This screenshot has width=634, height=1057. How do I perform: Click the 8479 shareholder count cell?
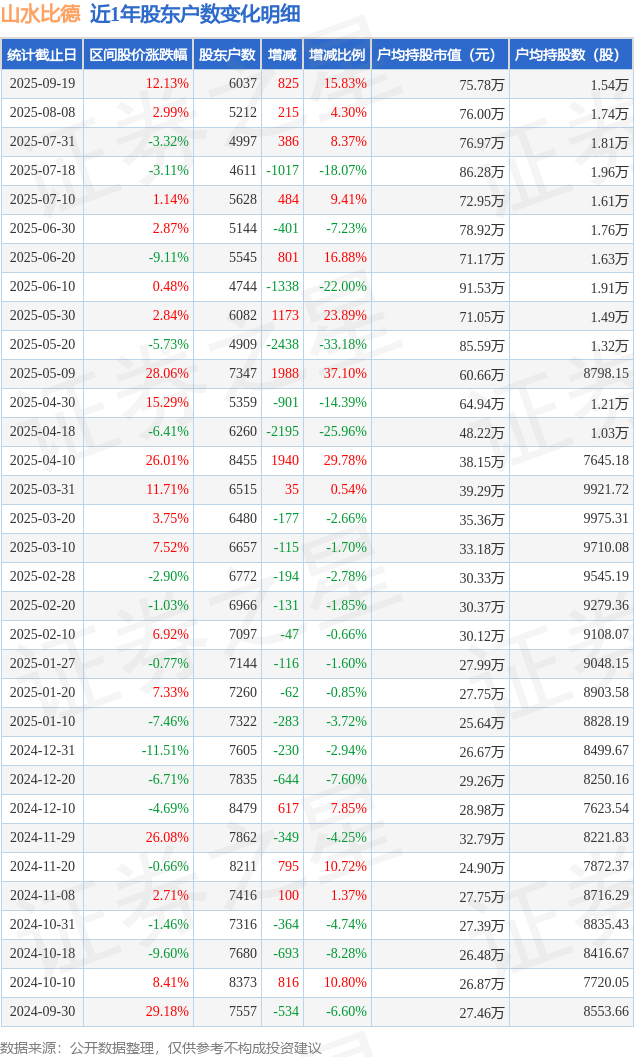click(242, 808)
